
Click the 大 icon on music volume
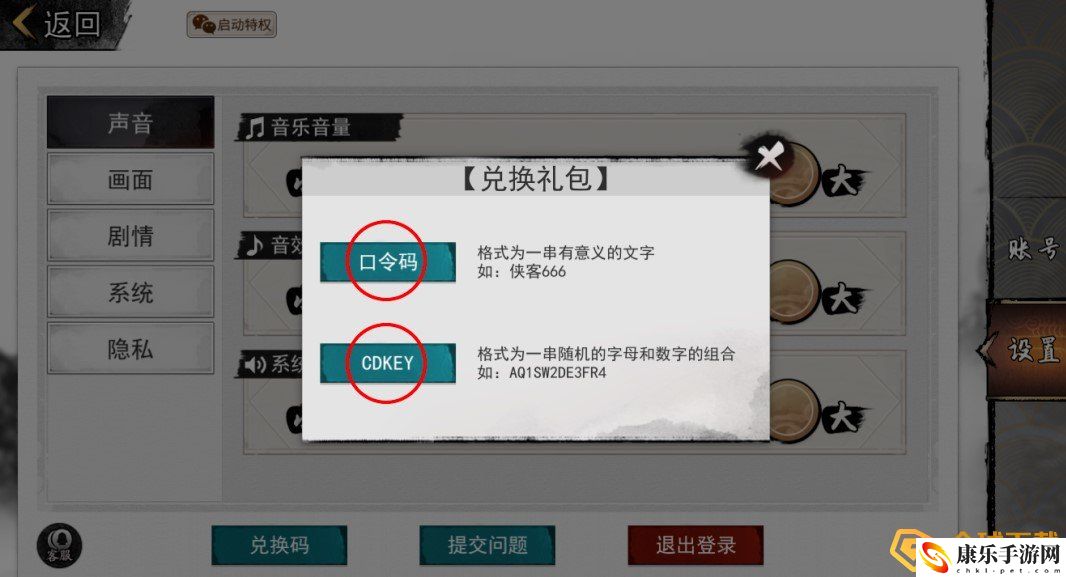tap(843, 181)
